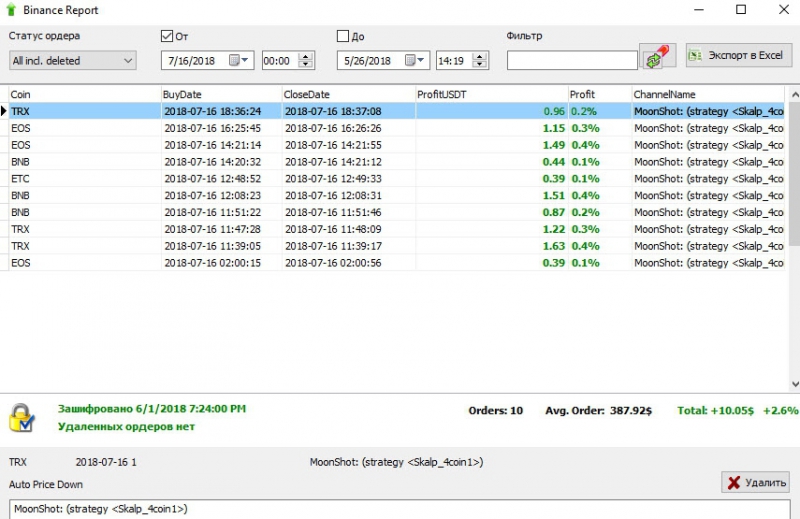
Task: Sort by ChannelName column header
Action: click(708, 94)
